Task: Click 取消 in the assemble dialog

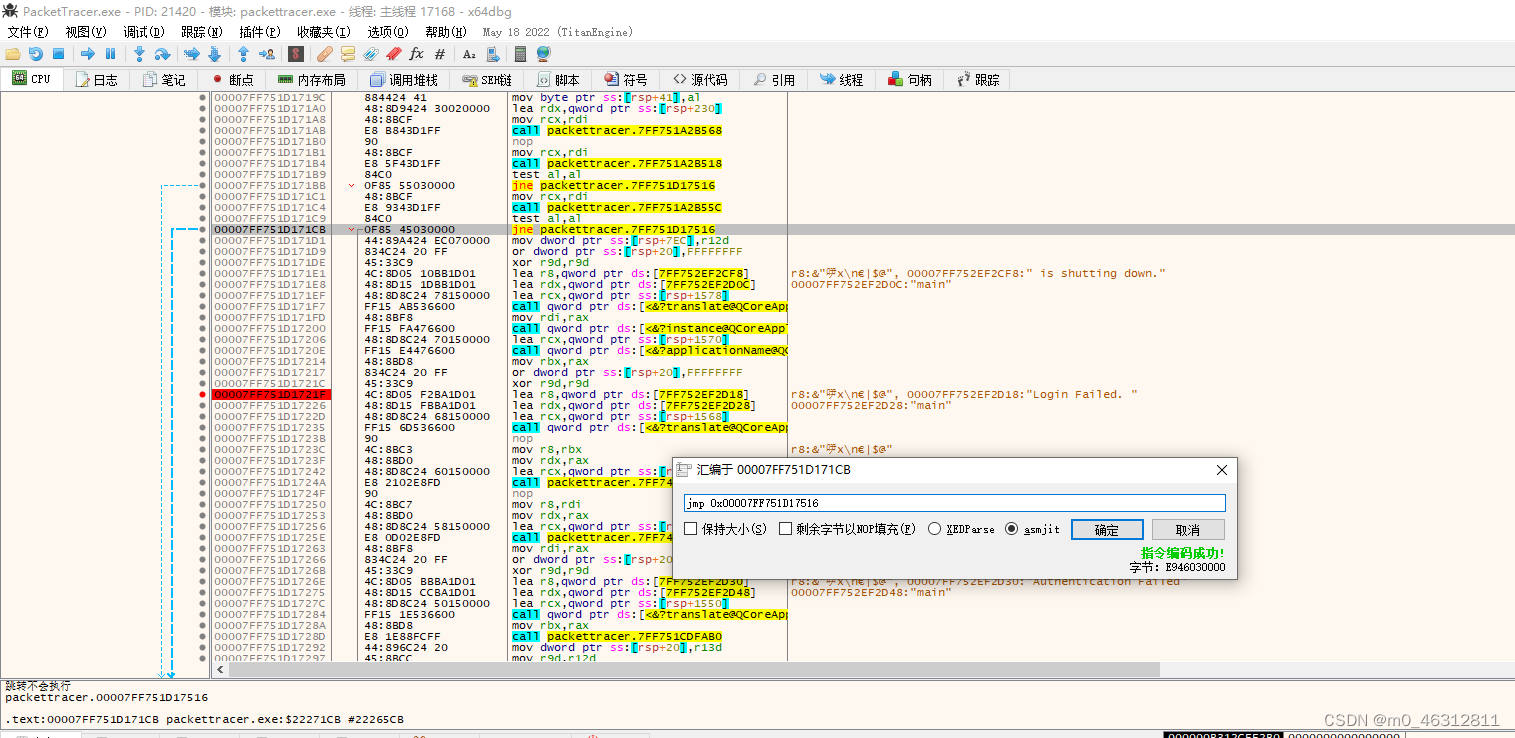Action: pyautogui.click(x=1188, y=530)
